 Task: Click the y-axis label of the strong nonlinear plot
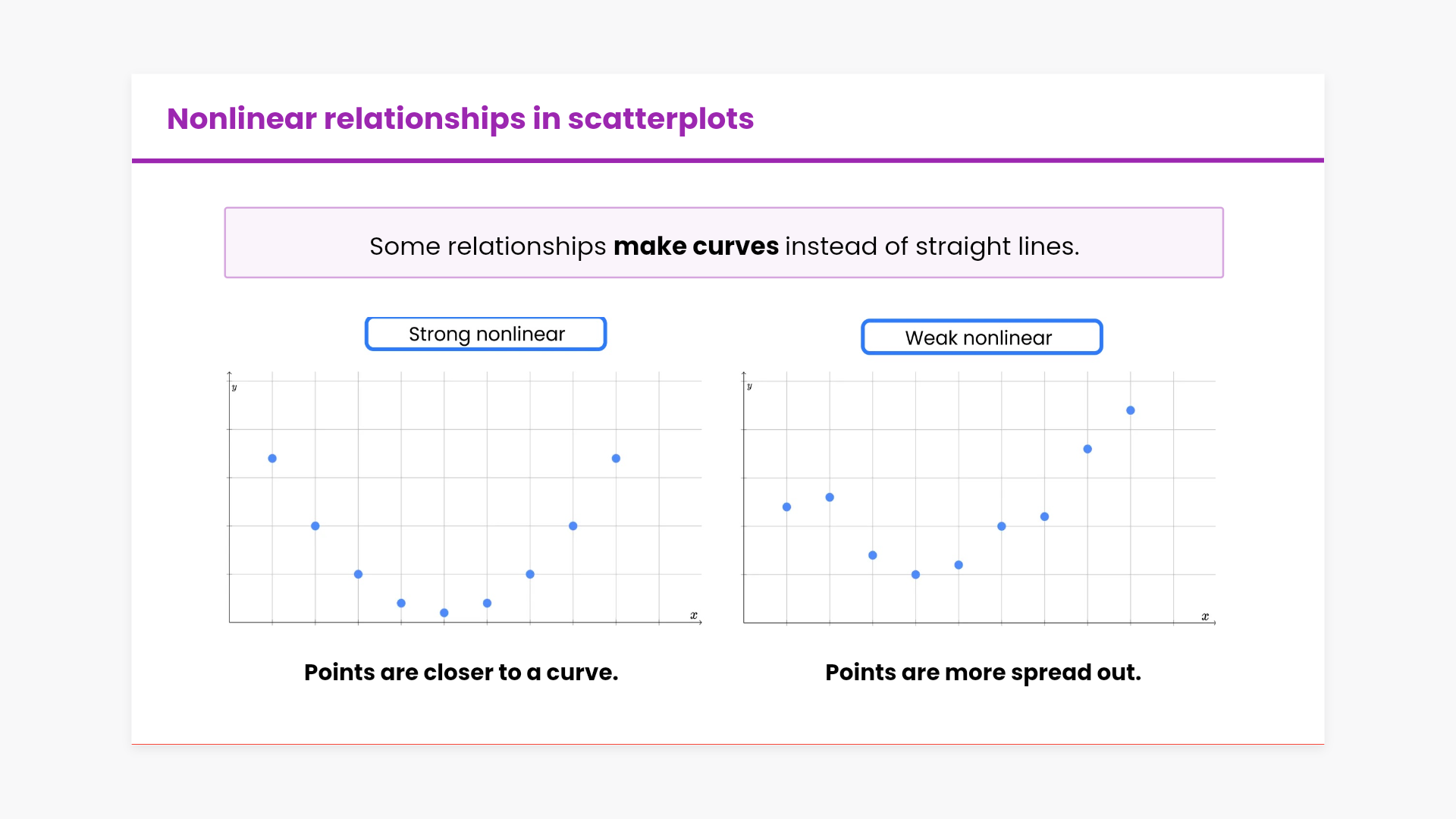[234, 388]
